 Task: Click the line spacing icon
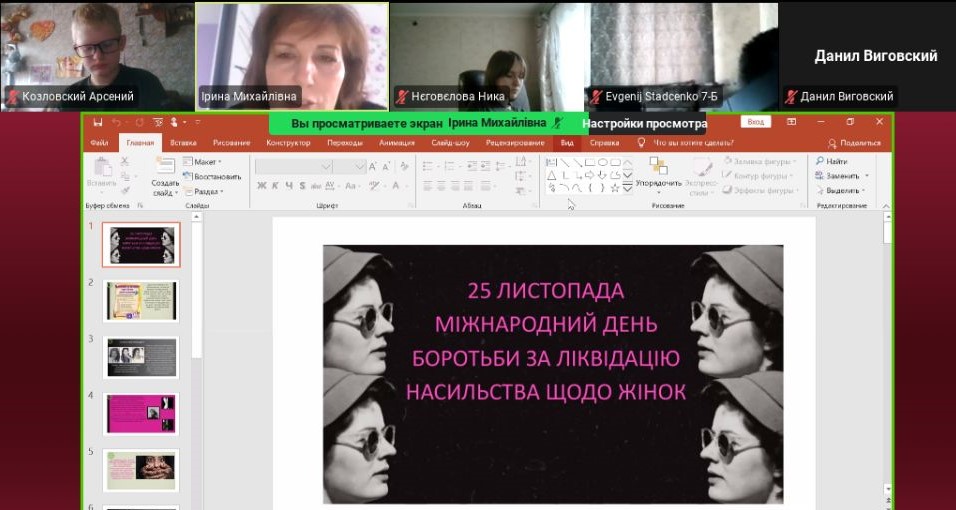(x=499, y=166)
